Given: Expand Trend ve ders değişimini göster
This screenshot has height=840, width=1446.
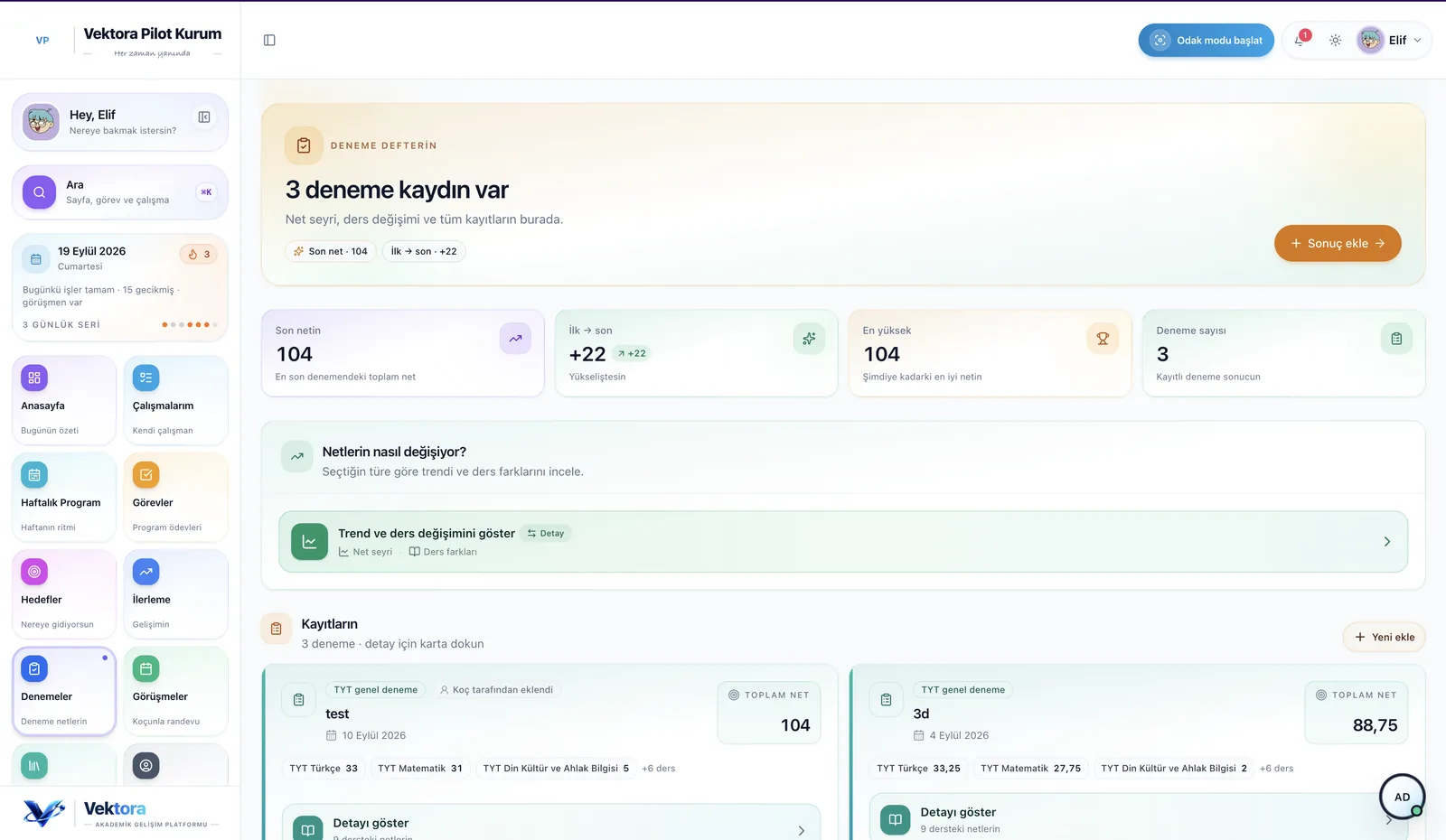Looking at the screenshot, I should point(843,542).
